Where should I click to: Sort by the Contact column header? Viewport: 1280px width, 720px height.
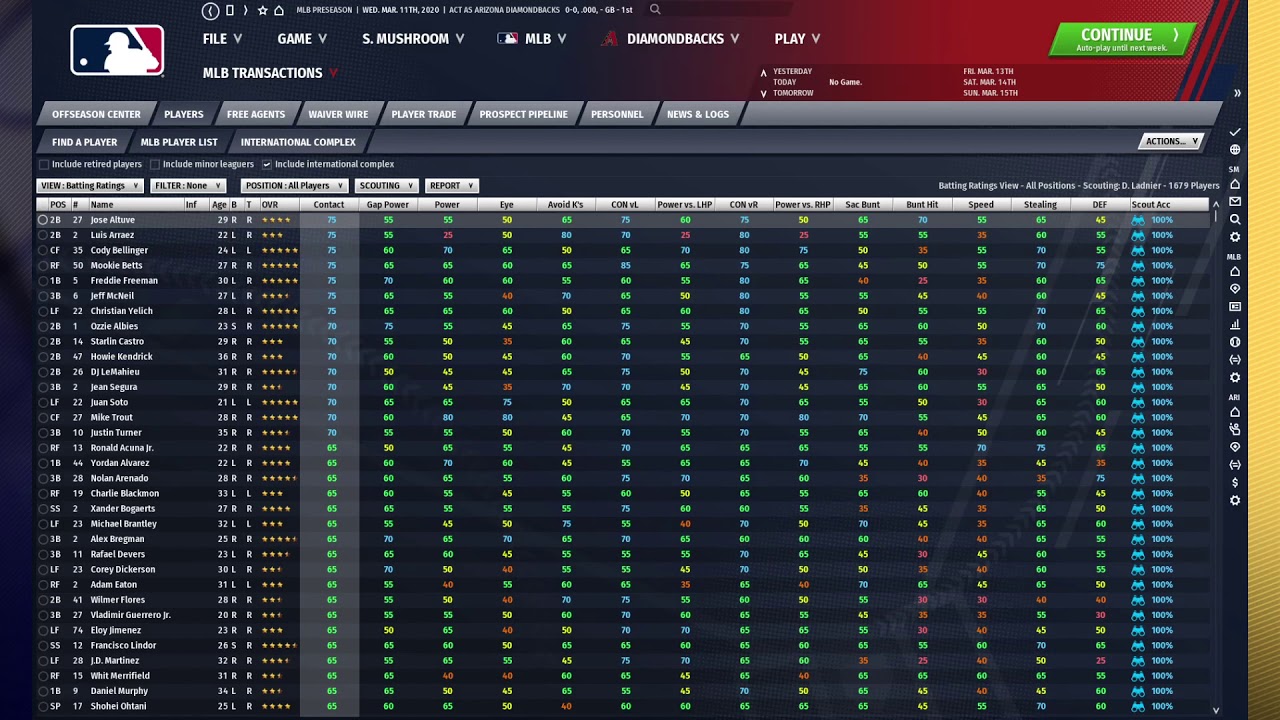(x=329, y=205)
